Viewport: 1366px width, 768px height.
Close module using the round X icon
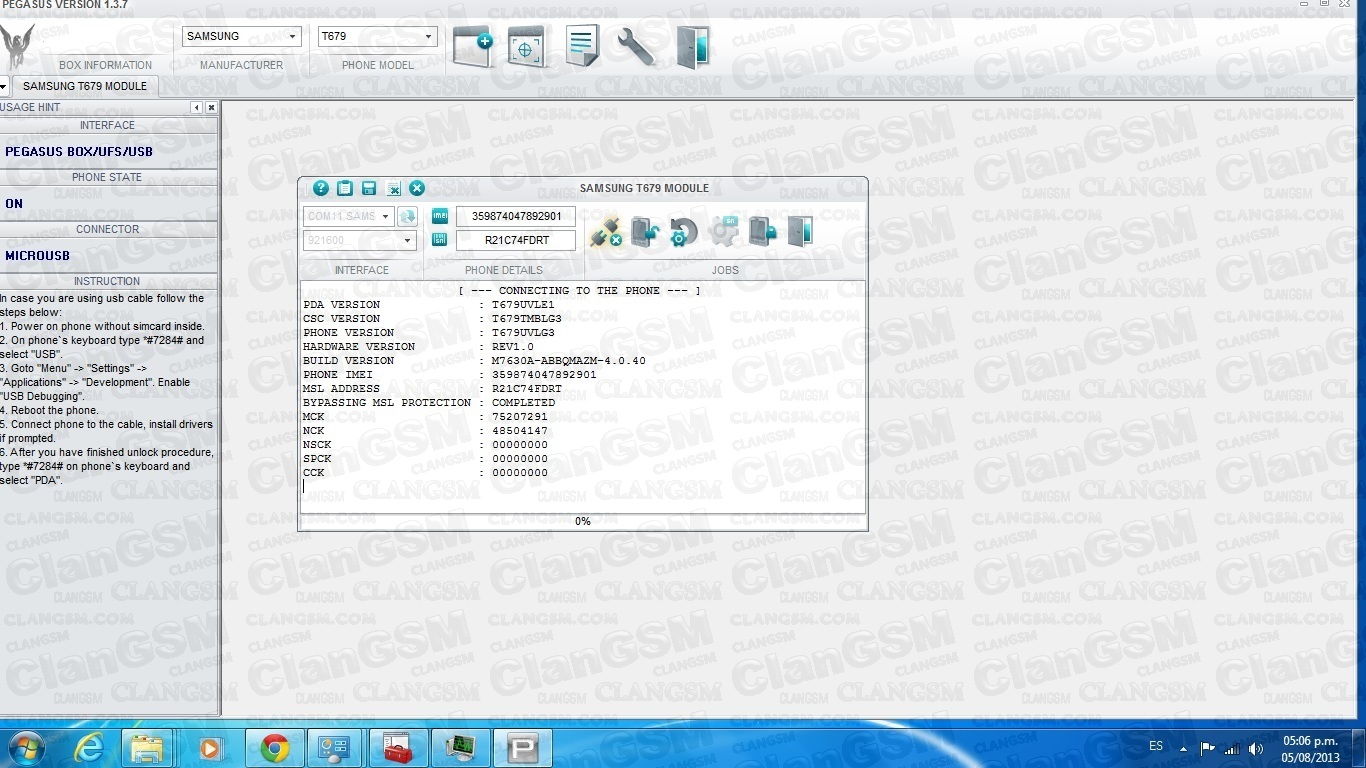point(417,188)
